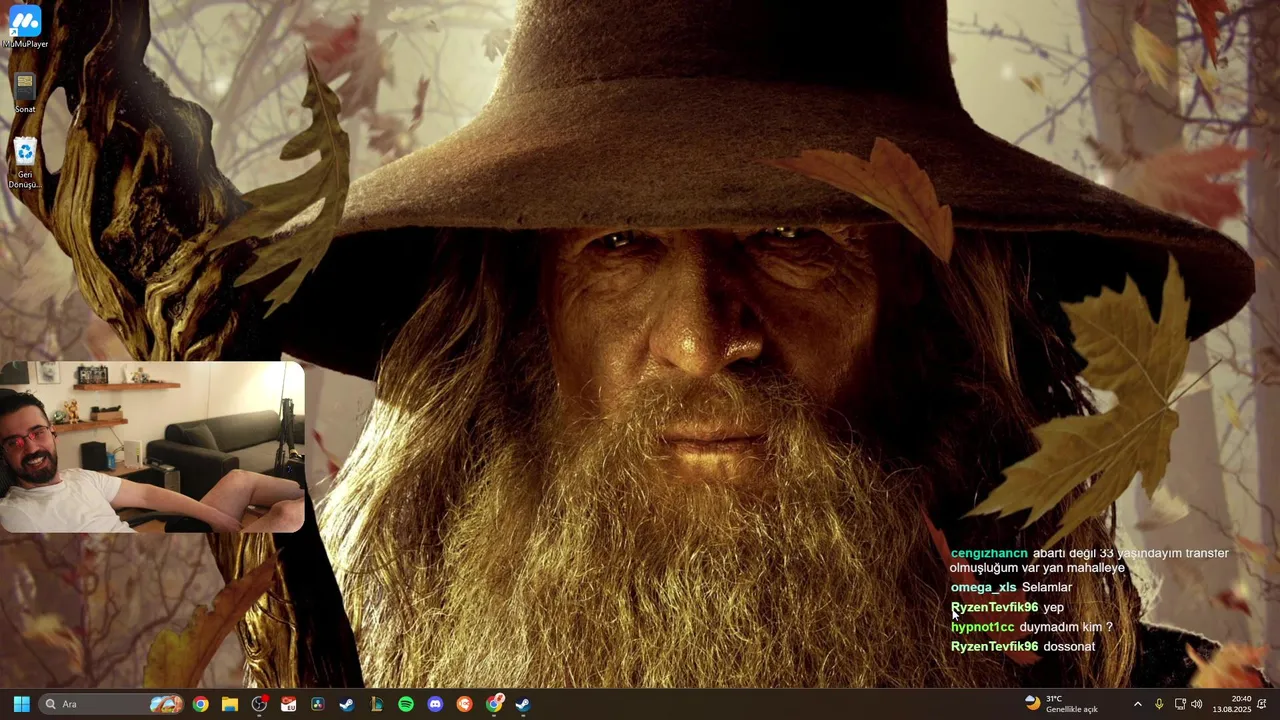Open the red EU app taskbar icon
The width and height of the screenshot is (1280, 720).
click(288, 704)
